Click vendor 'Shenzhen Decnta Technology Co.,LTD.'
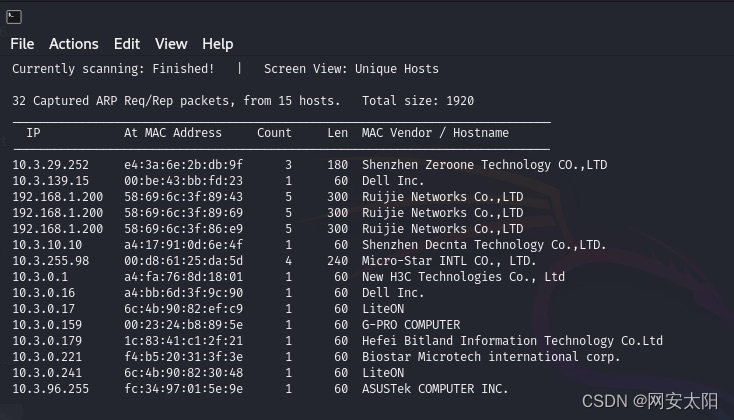The image size is (734, 420). 484,244
